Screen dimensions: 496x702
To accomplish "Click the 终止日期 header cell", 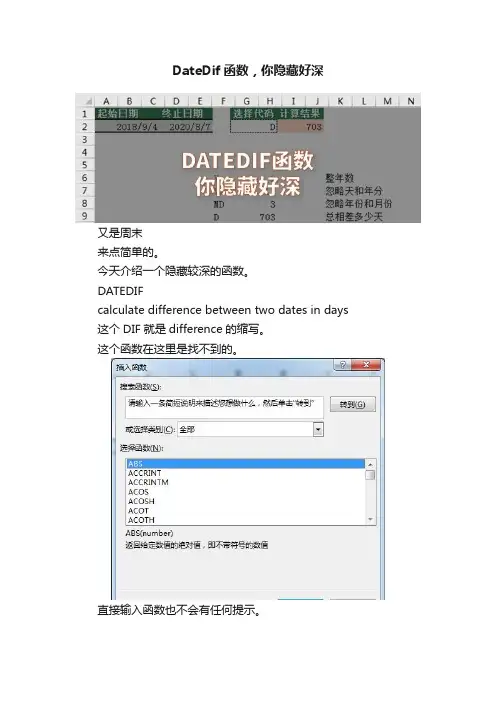I will click(182, 114).
